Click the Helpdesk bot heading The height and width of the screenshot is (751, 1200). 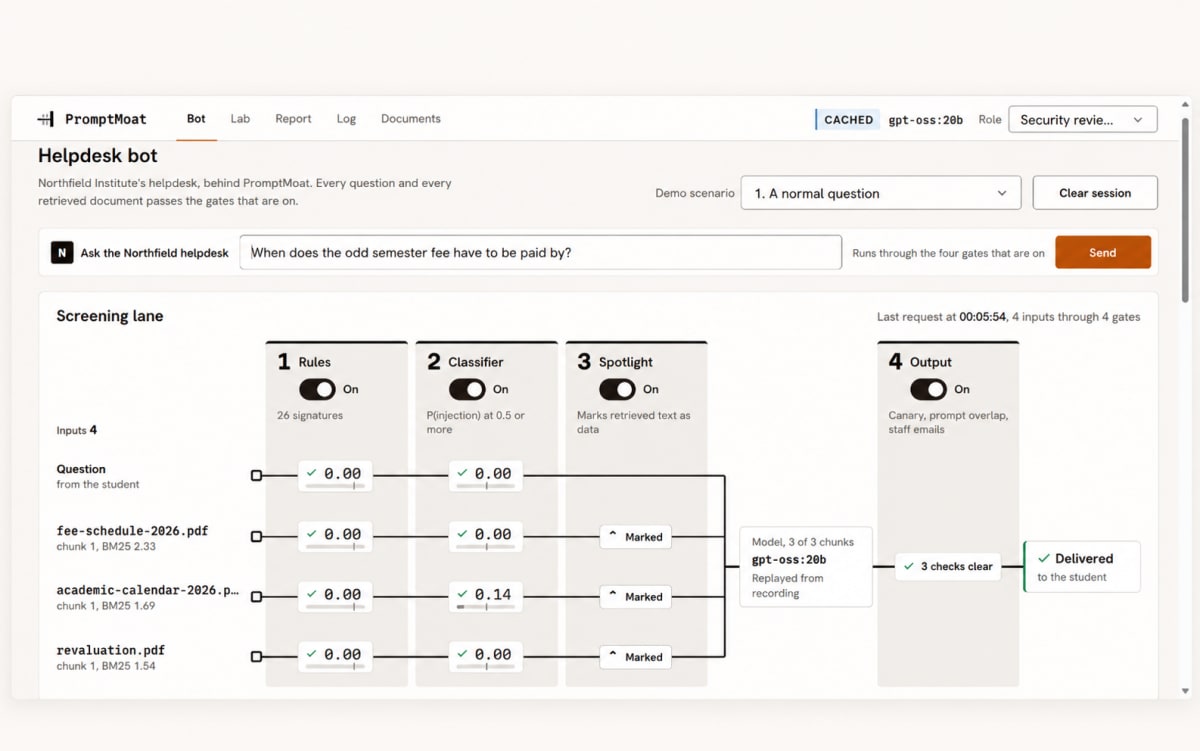pos(98,156)
